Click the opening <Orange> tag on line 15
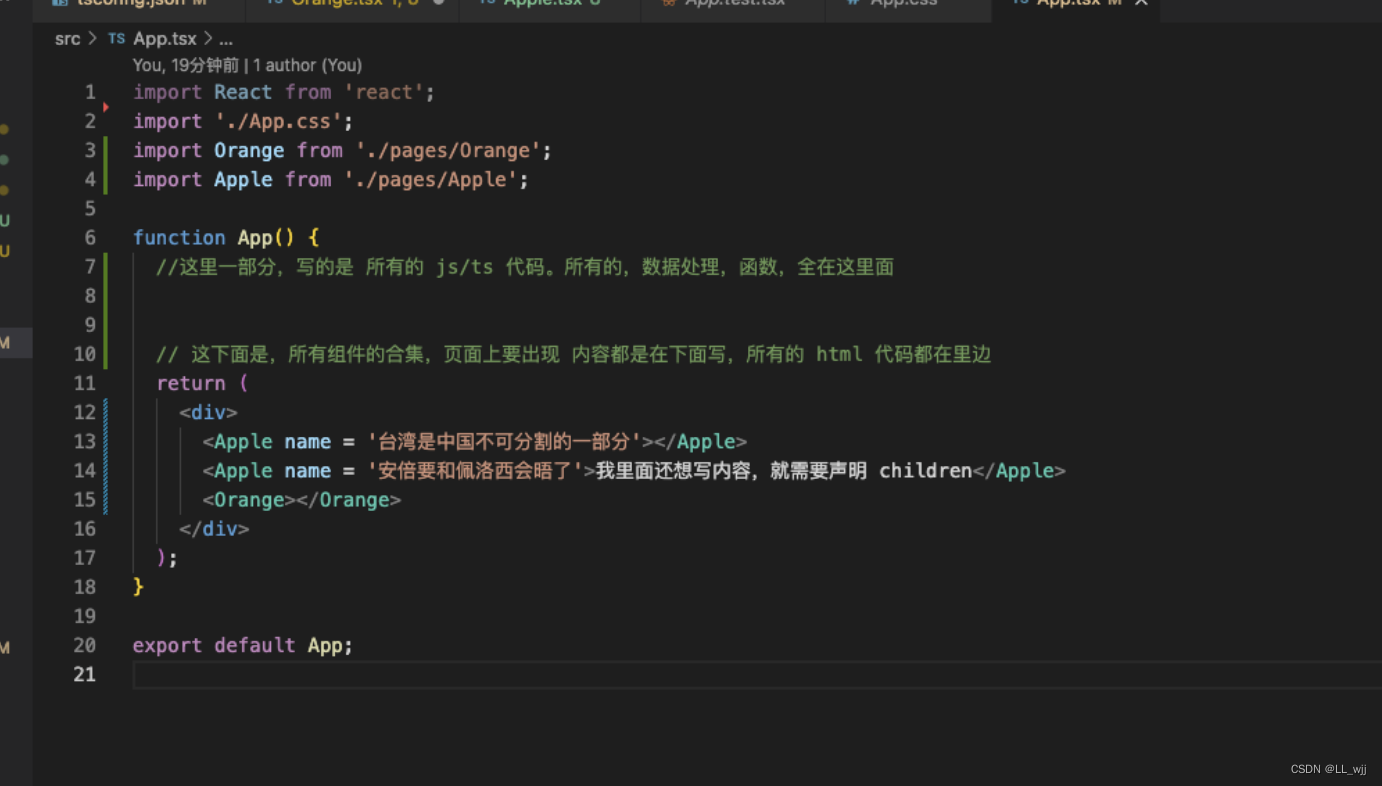The image size is (1382, 786). pyautogui.click(x=249, y=499)
